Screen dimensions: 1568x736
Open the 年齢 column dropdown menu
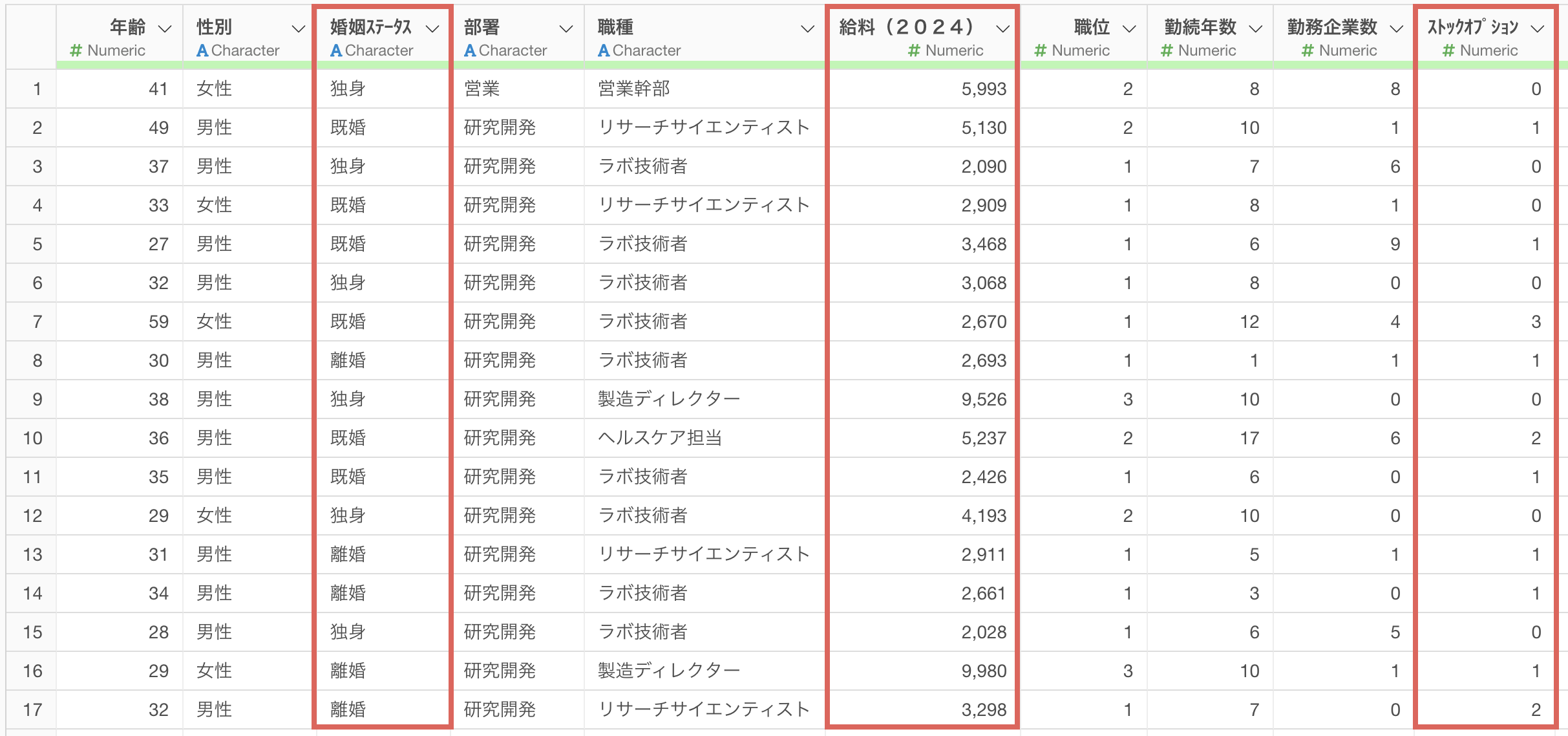click(x=165, y=28)
